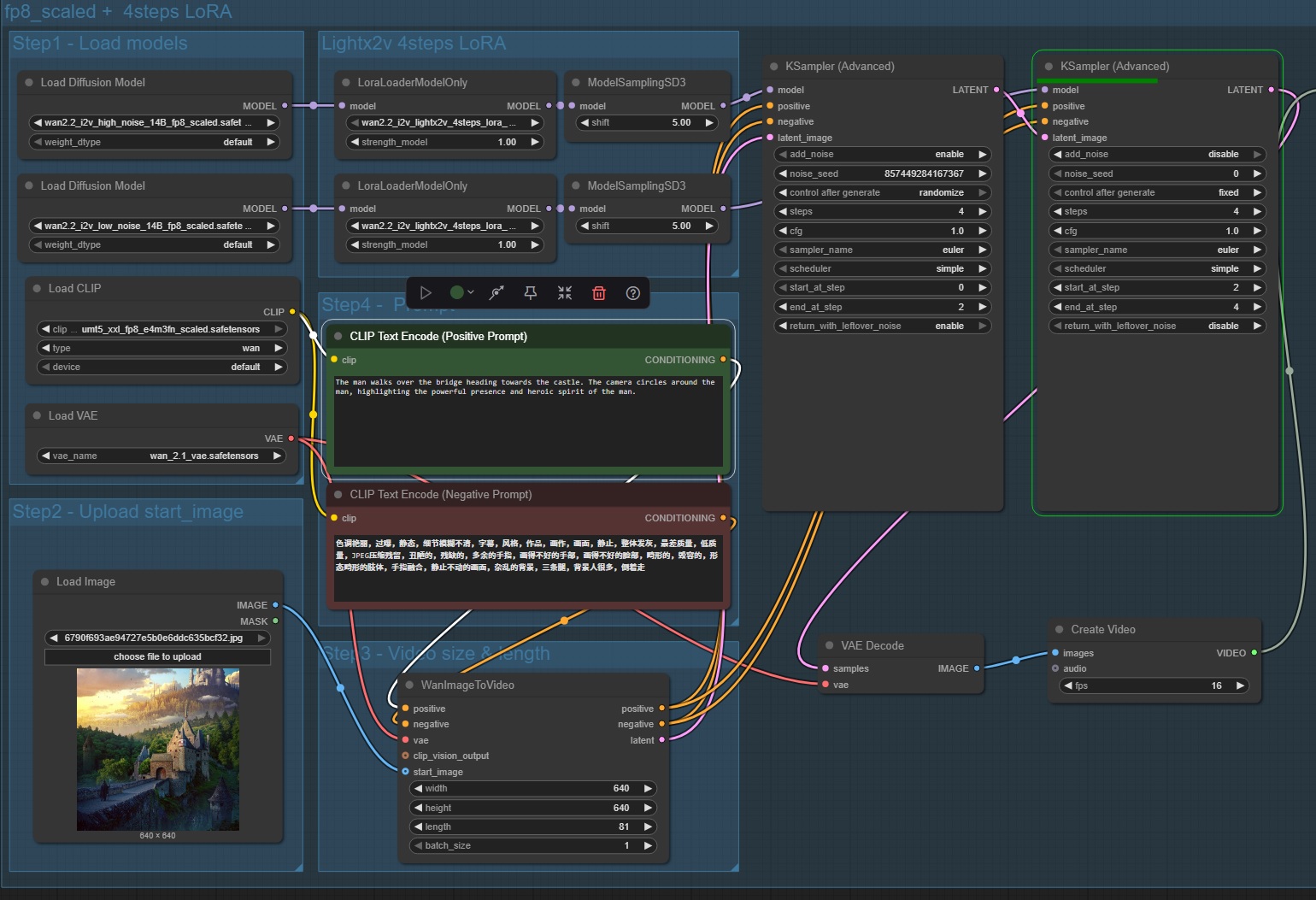This screenshot has width=1316, height=900.
Task: Click the positive prompt text area
Action: coord(528,421)
